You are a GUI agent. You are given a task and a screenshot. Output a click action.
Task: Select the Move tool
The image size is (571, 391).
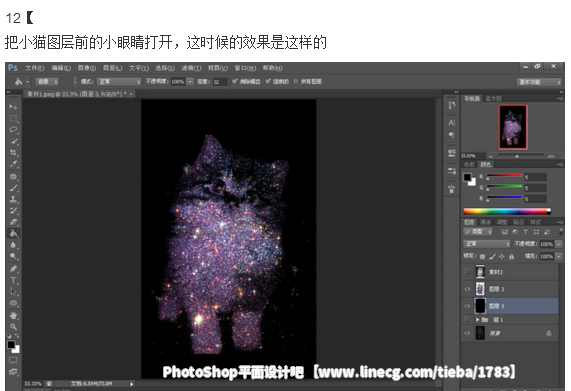[13, 106]
